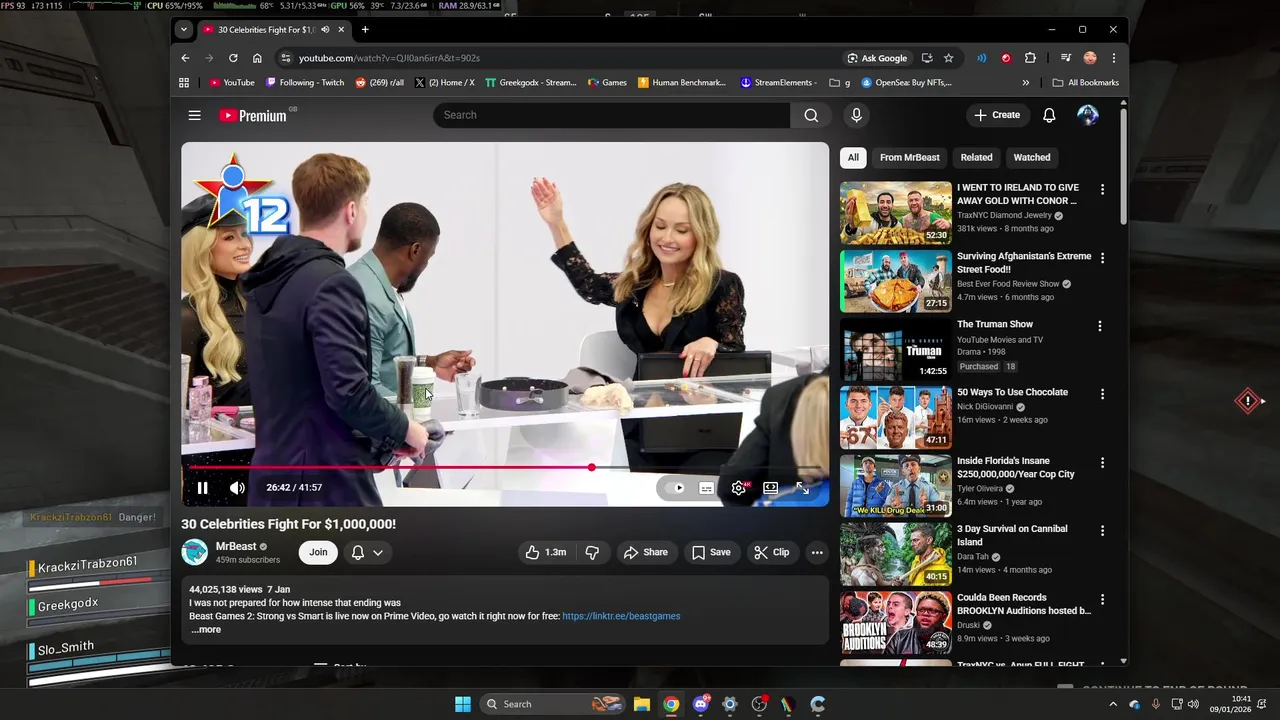Select the Watched filter chip
1280x720 pixels.
pyautogui.click(x=1032, y=157)
